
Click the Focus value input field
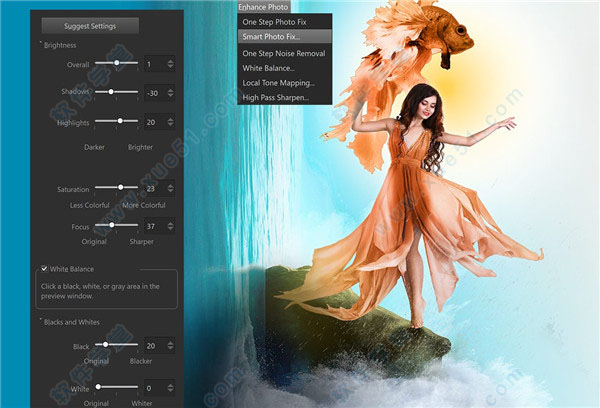156,226
